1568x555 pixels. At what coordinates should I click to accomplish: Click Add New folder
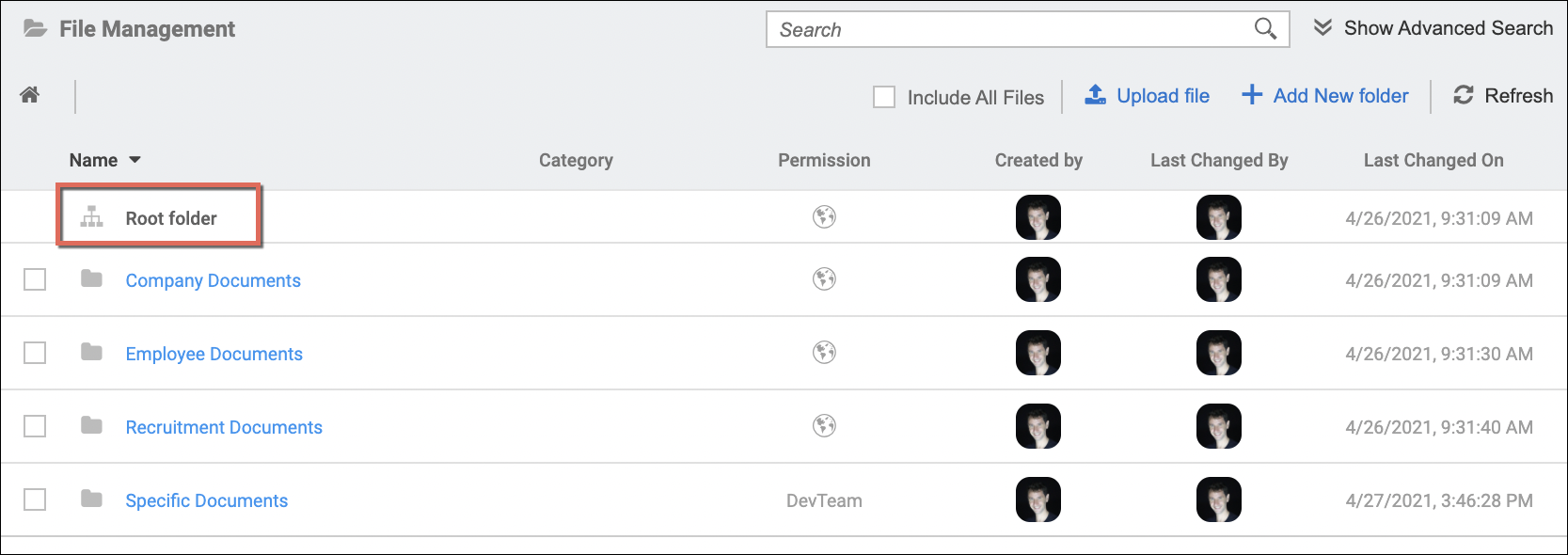pos(1325,96)
